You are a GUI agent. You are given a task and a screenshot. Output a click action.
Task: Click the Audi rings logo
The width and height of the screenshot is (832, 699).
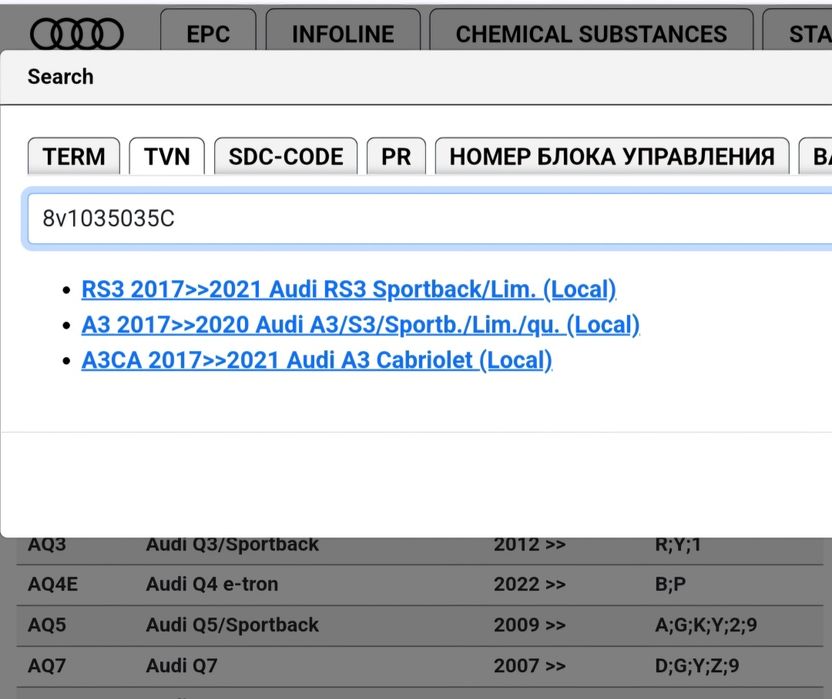tap(77, 34)
